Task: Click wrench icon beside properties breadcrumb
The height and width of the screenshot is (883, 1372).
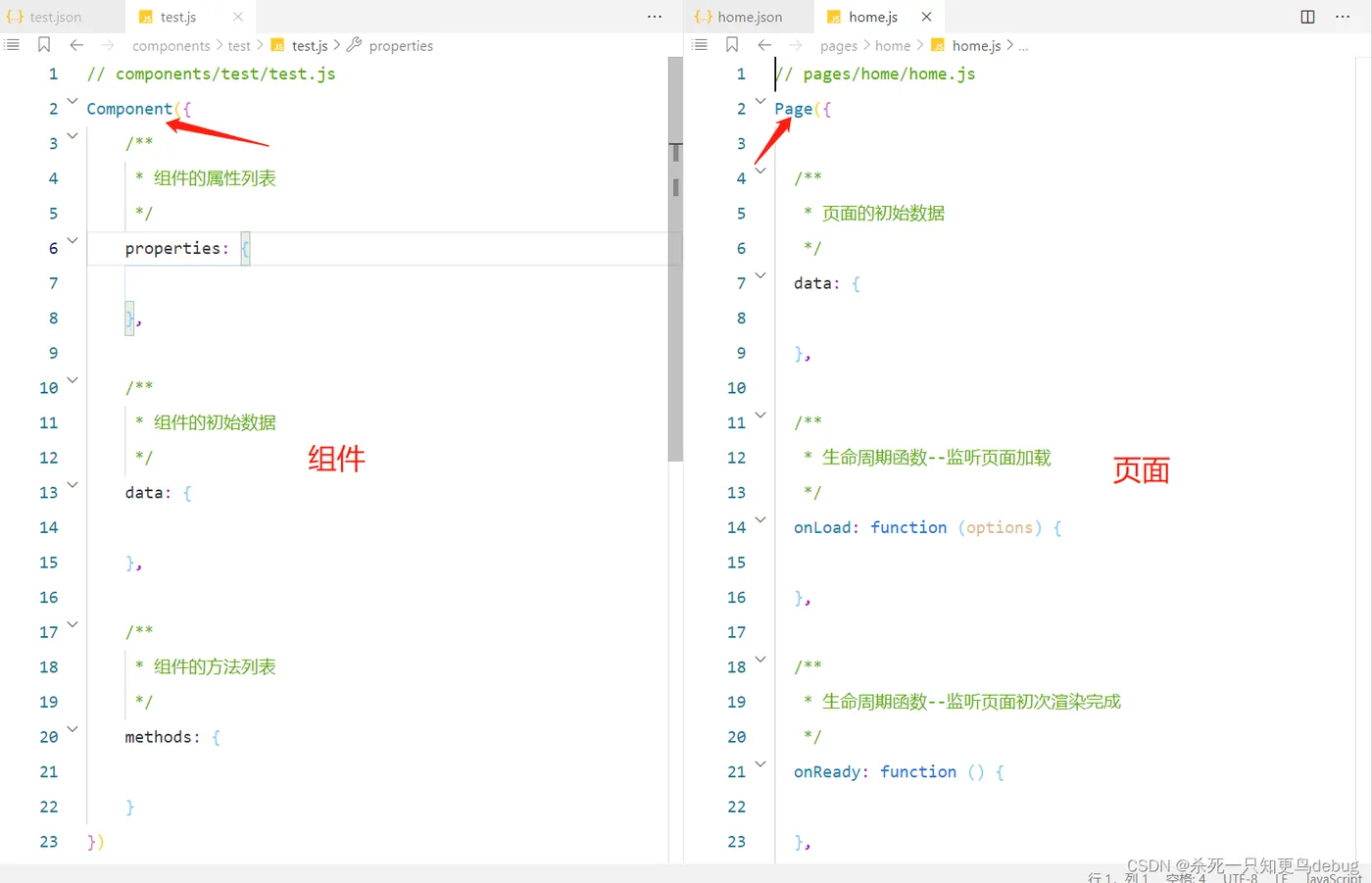Action: [x=354, y=45]
